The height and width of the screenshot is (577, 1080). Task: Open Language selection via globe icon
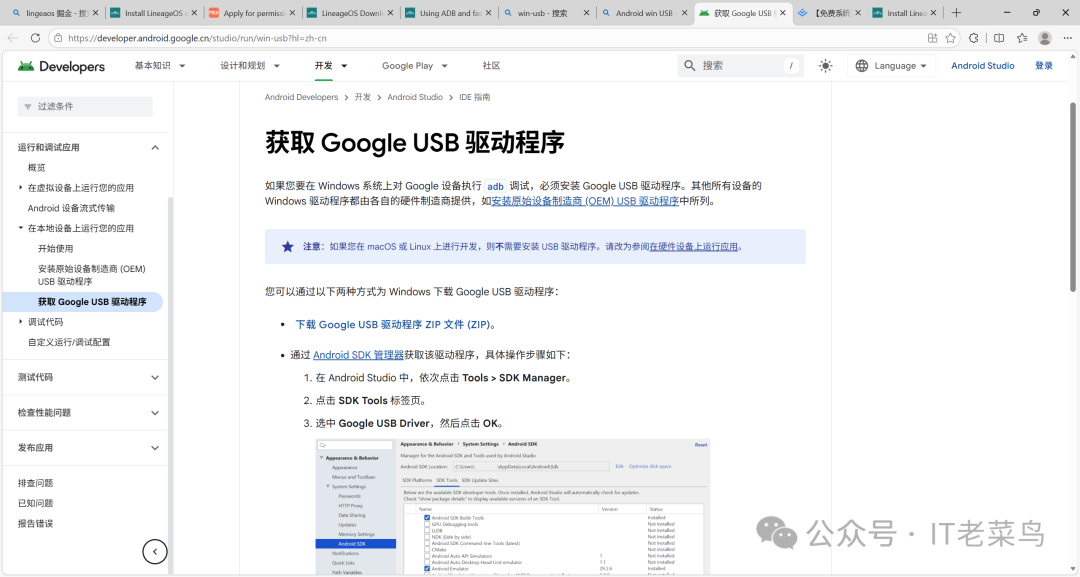(861, 65)
